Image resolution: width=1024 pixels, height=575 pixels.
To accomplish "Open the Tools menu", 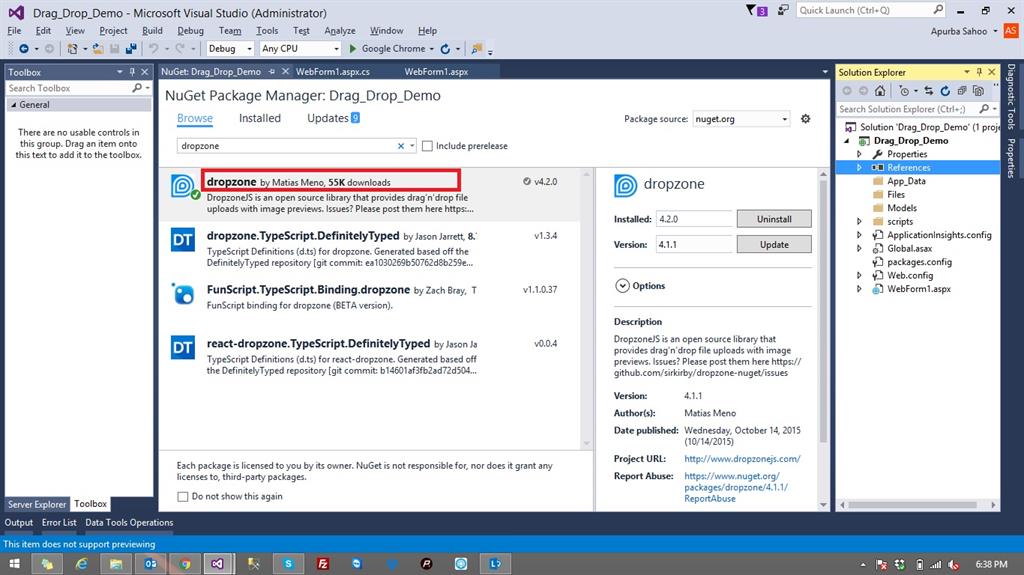I will pos(266,31).
